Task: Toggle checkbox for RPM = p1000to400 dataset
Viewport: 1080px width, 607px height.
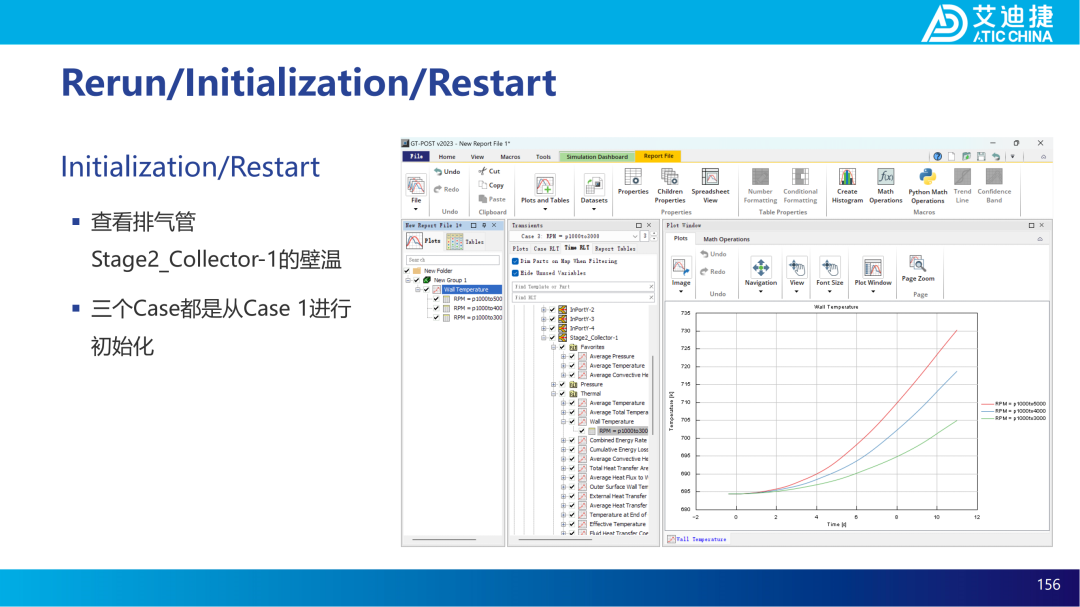Action: (436, 309)
